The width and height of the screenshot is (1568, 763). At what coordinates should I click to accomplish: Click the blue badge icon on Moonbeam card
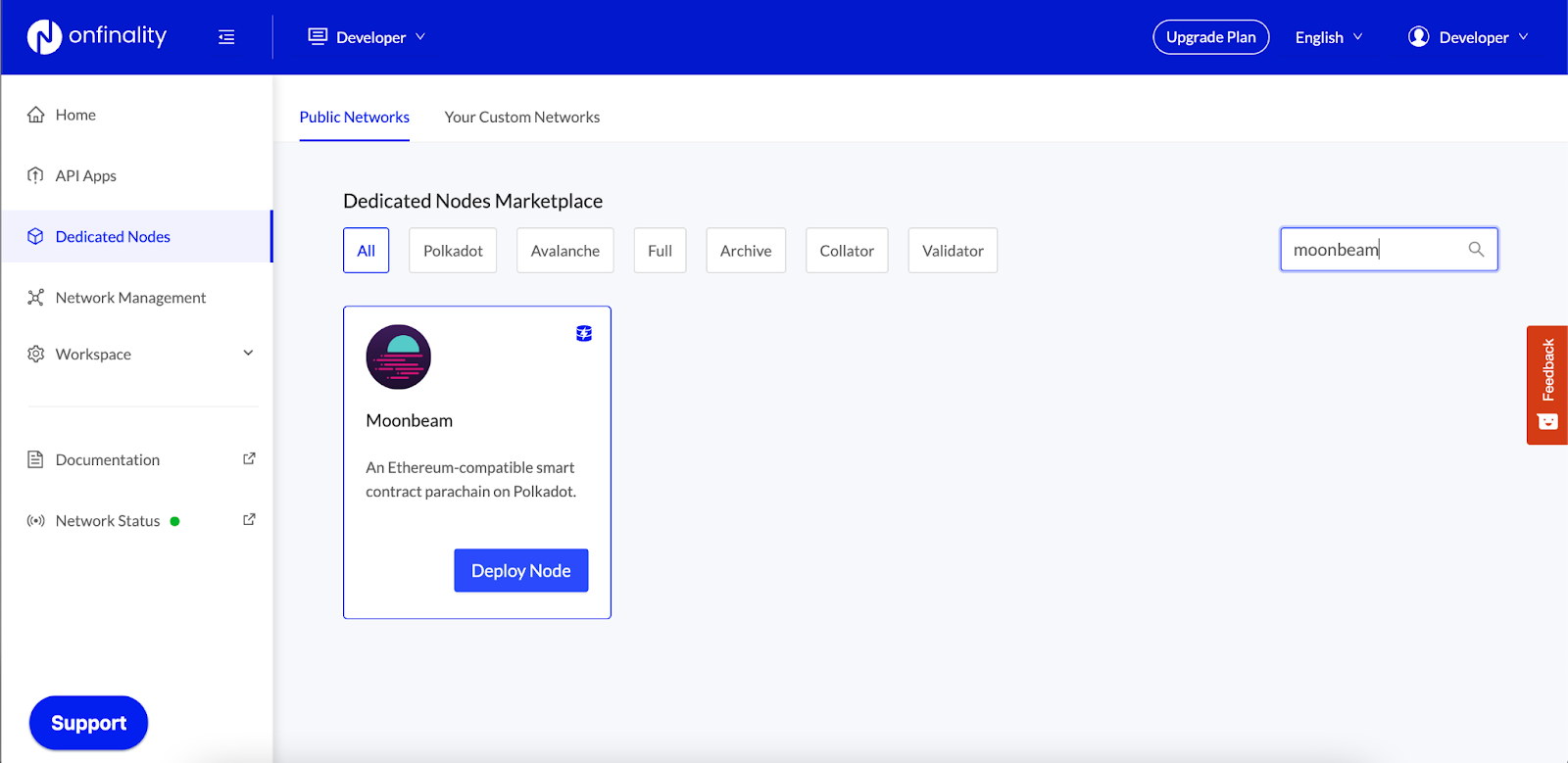(x=584, y=334)
